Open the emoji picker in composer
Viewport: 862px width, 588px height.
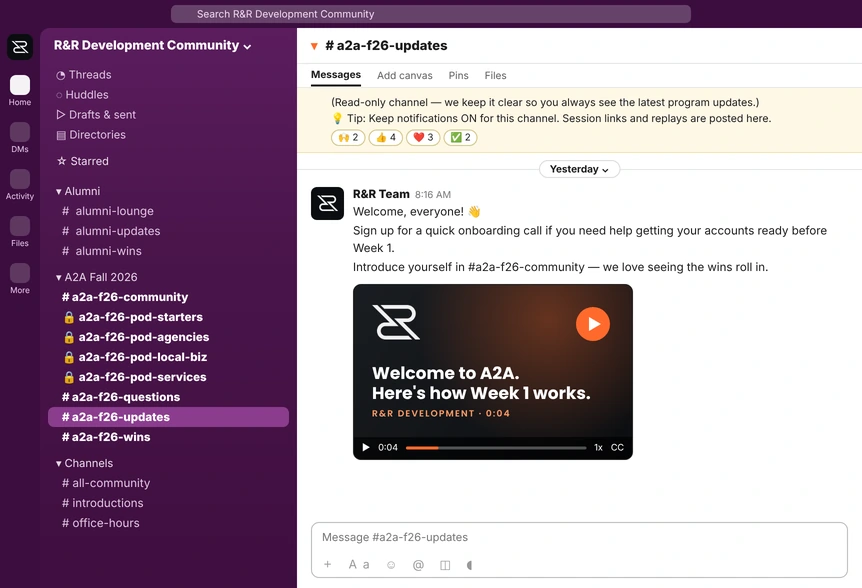391,565
